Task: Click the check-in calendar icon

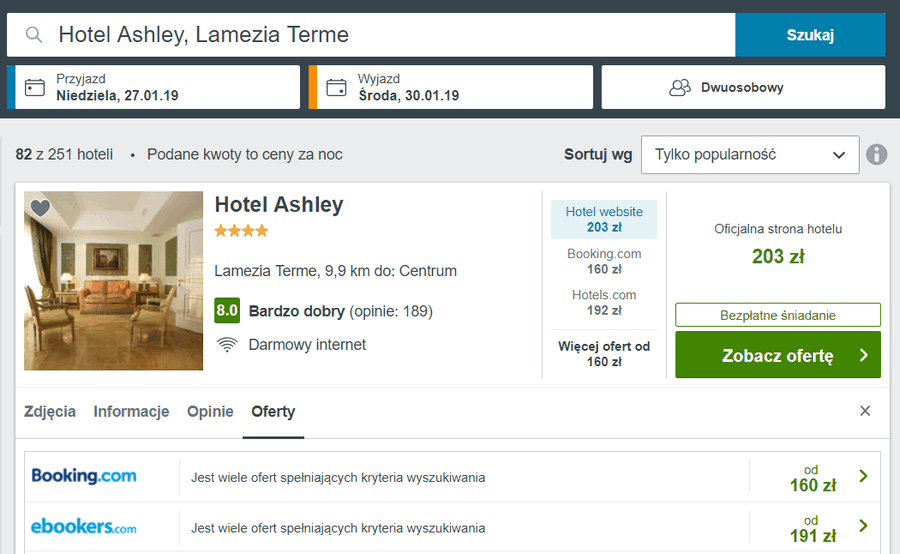Action: pyautogui.click(x=35, y=87)
